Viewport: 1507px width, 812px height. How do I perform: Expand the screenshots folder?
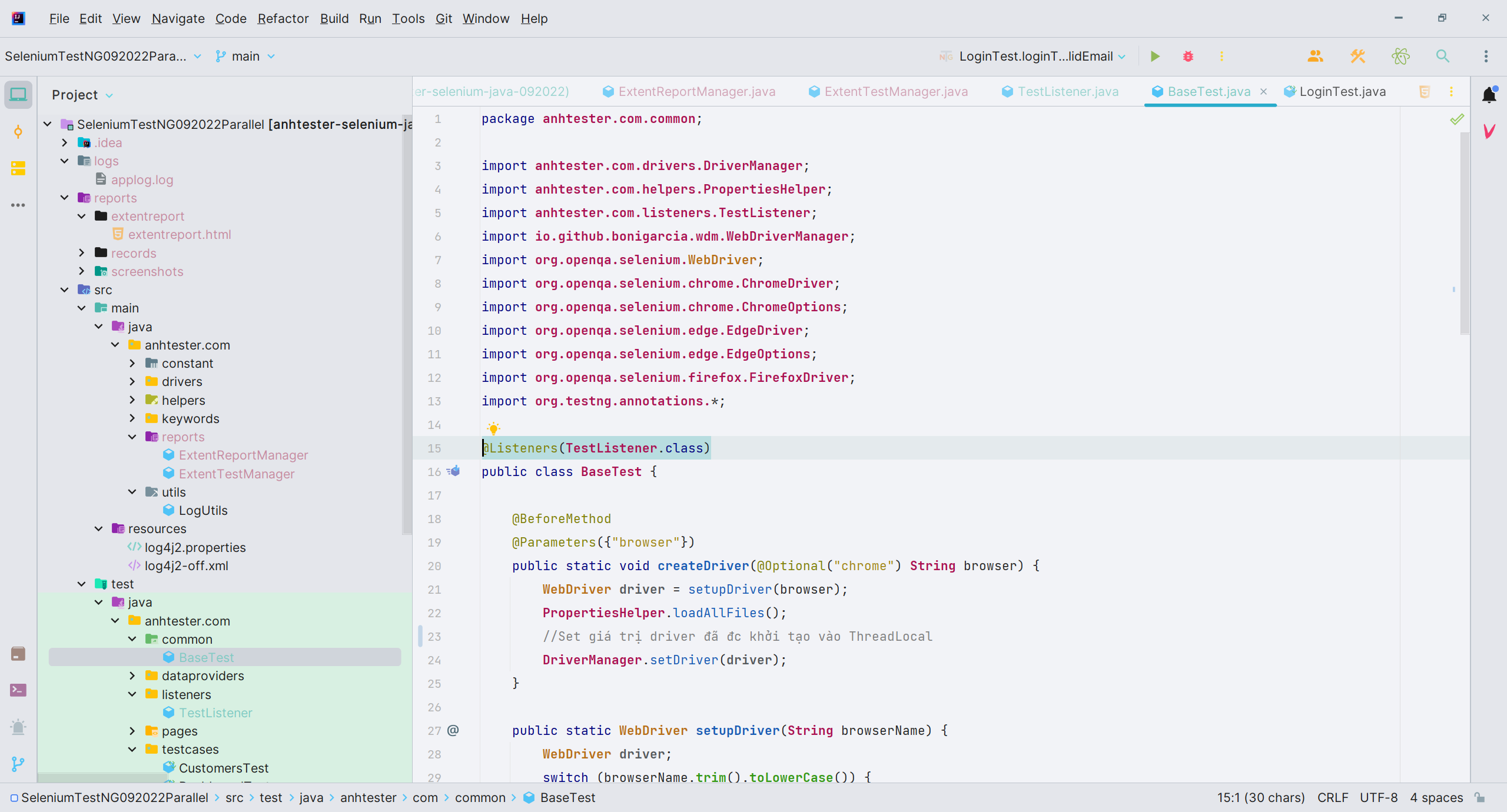click(82, 271)
